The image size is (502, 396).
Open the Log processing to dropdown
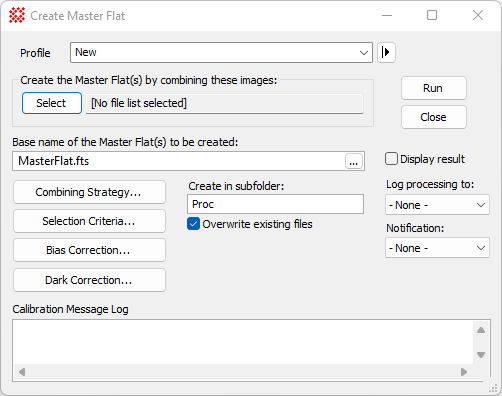[x=437, y=205]
